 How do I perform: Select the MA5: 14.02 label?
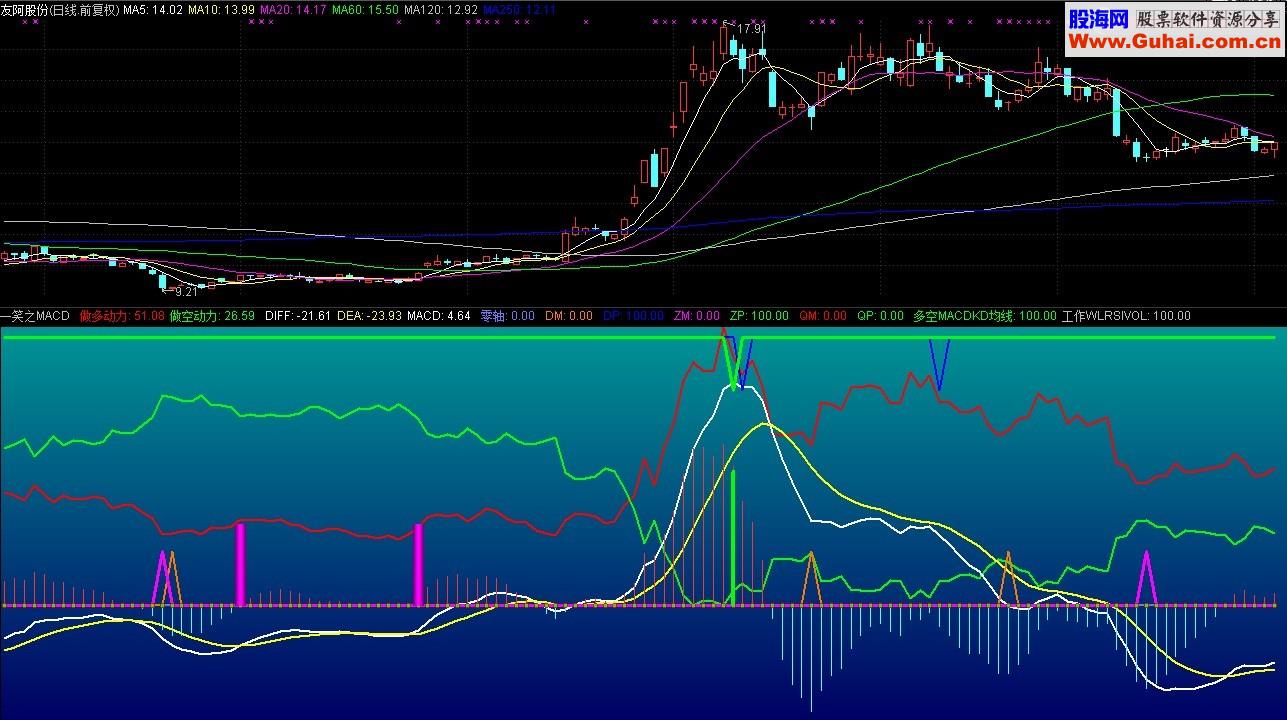click(x=153, y=9)
